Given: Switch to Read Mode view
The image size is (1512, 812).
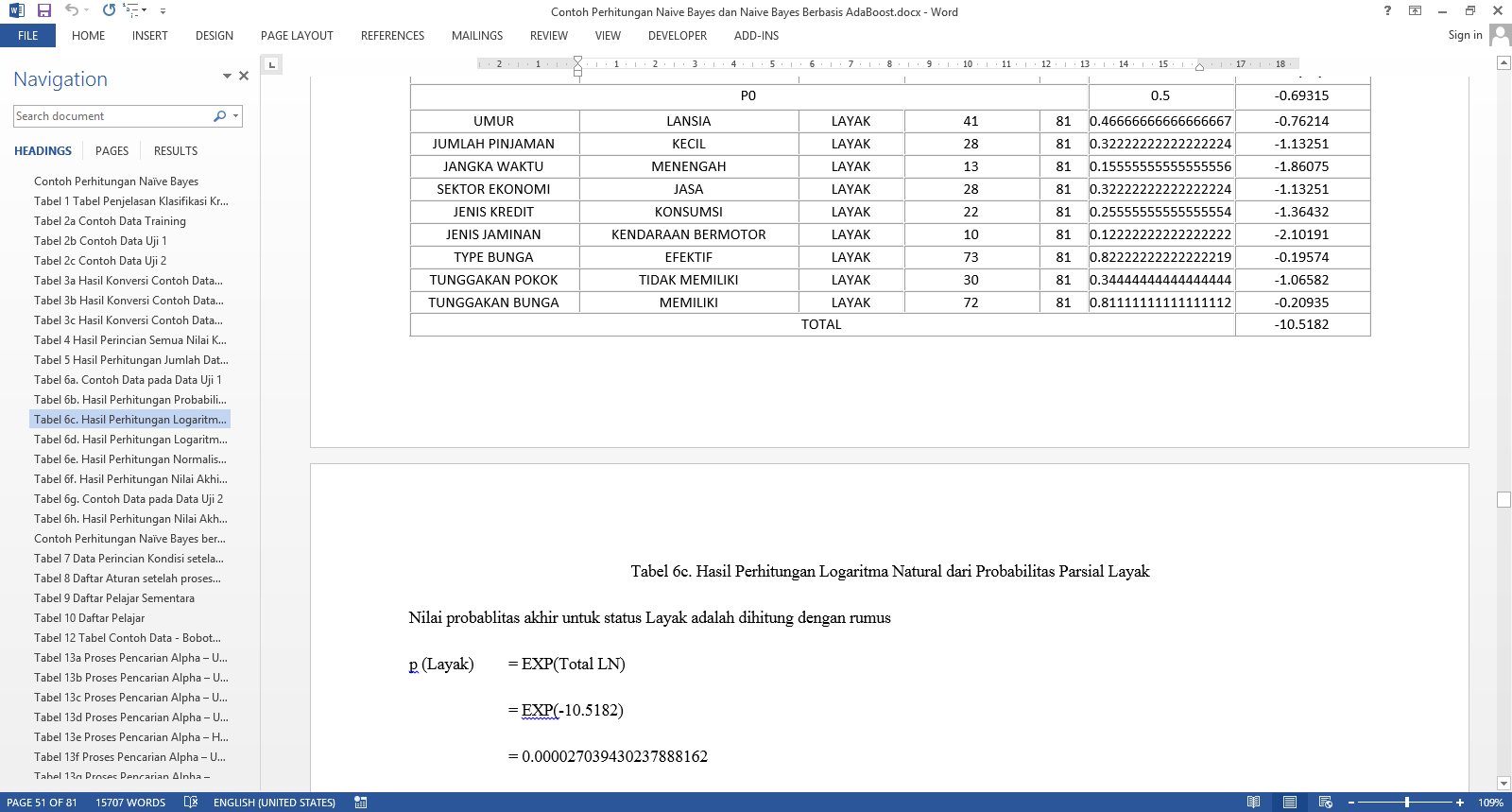Looking at the screenshot, I should [x=1253, y=802].
